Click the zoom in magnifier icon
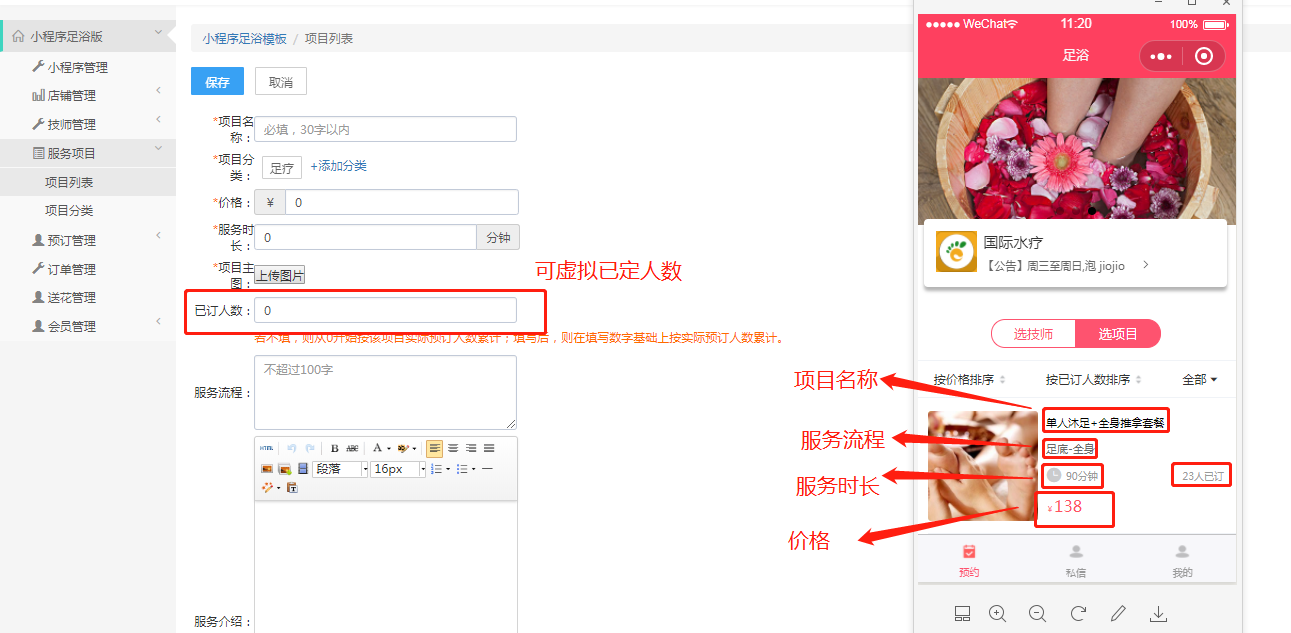Screen dimensions: 1291x633 click(997, 613)
